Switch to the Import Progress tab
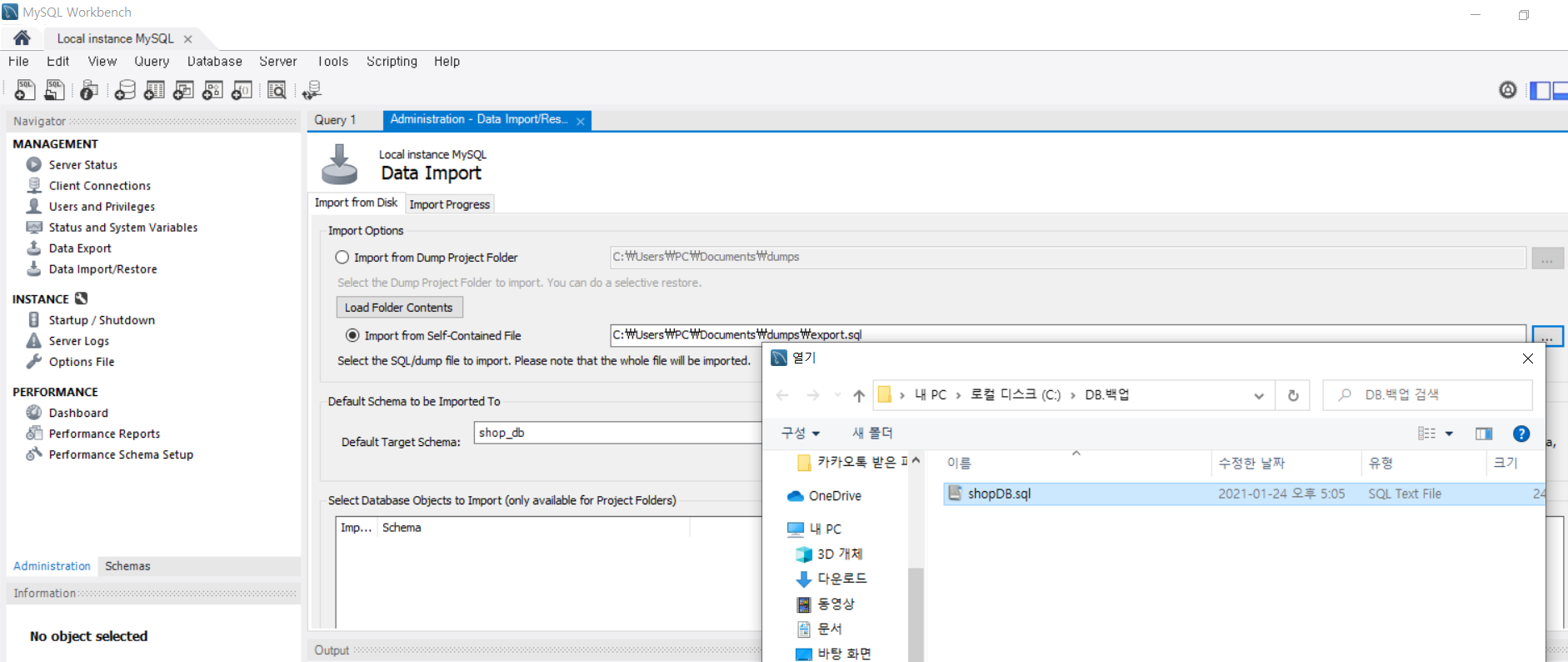This screenshot has height=662, width=1568. tap(450, 204)
